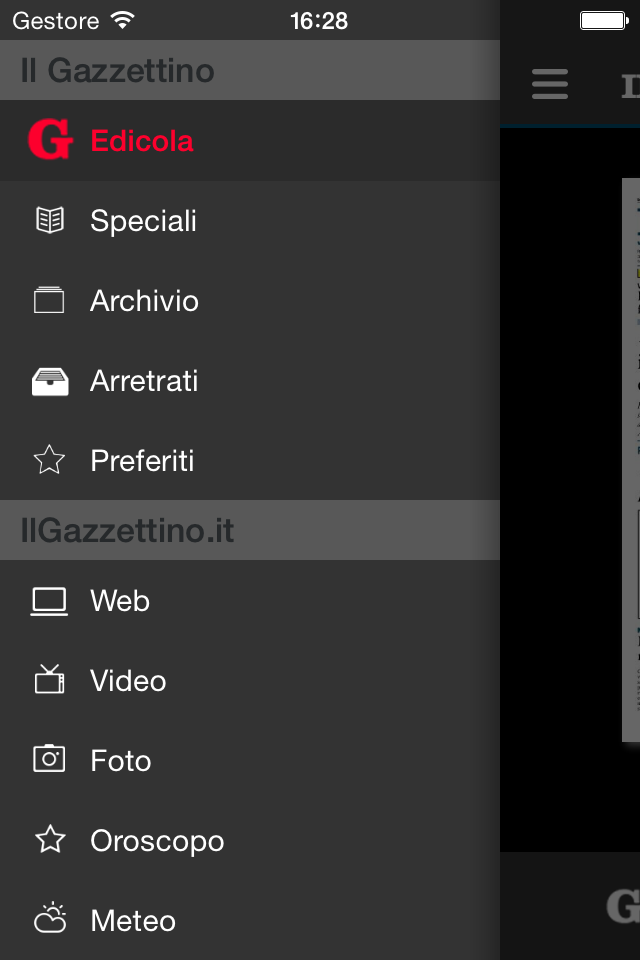Select the Edicola menu label
The height and width of the screenshot is (960, 640).
(142, 141)
